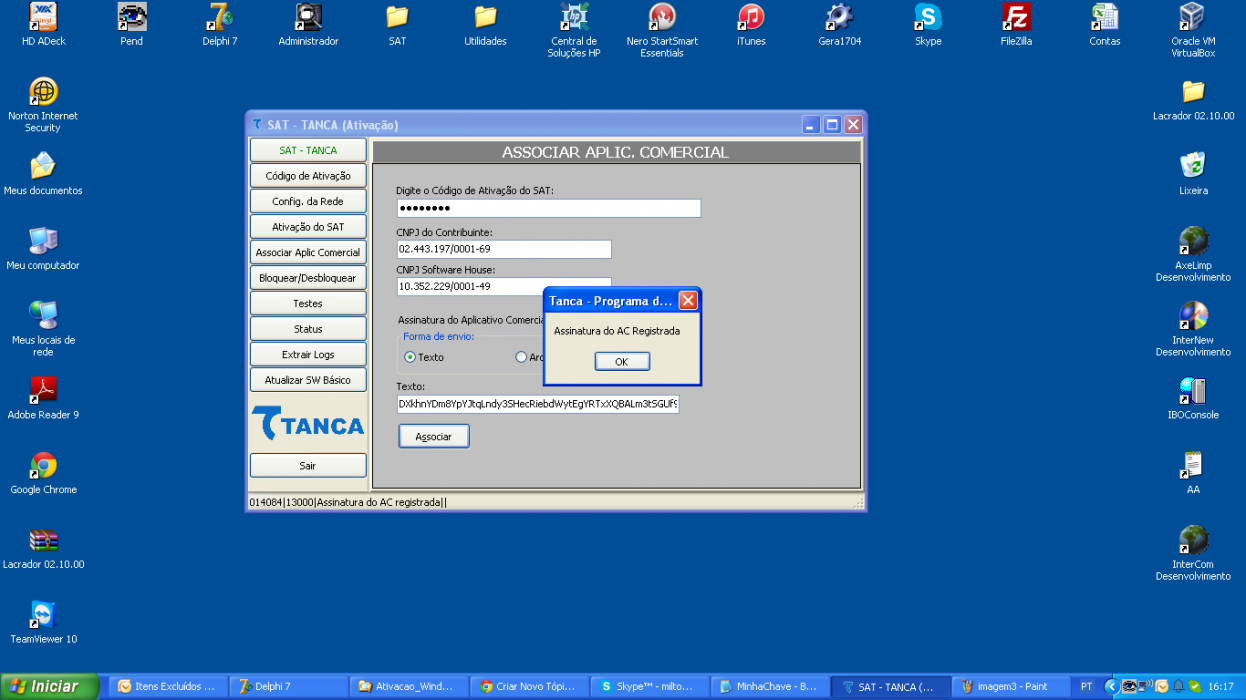Open Bloquear/Desbloquear section
The image size is (1246, 700).
[x=308, y=278]
